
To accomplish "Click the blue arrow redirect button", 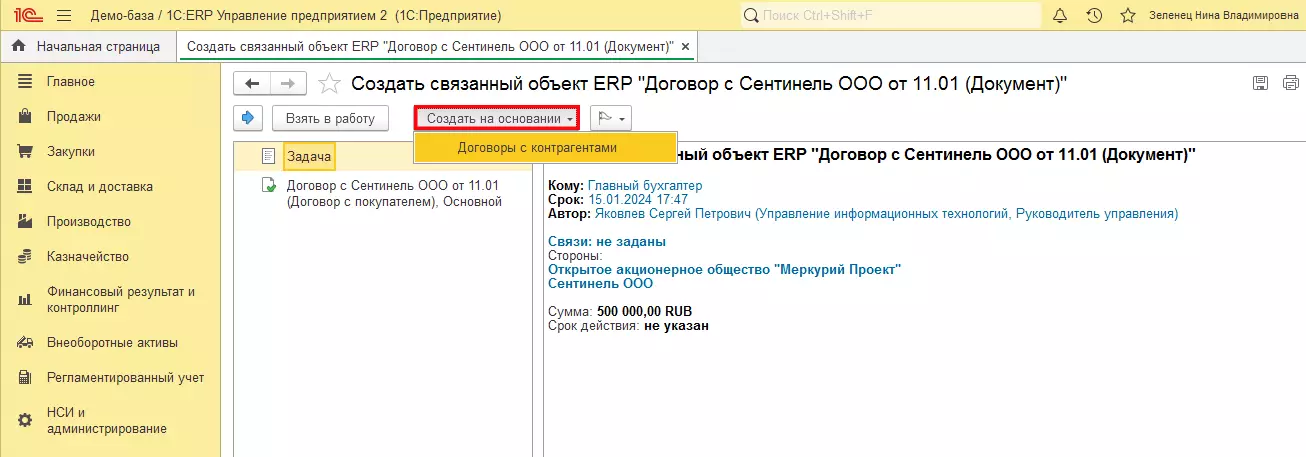I will point(248,118).
